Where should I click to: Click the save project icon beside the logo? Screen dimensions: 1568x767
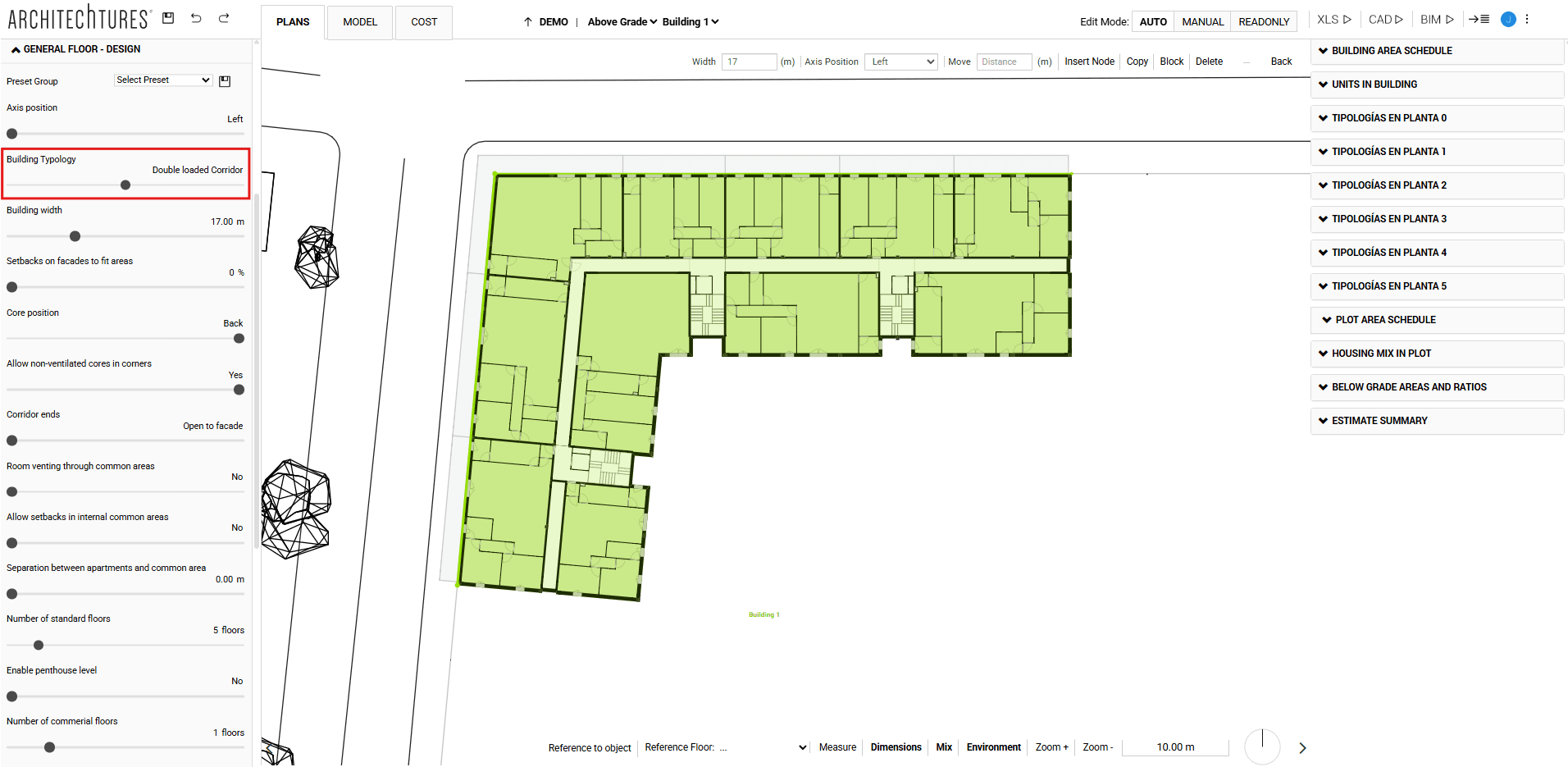pos(168,18)
